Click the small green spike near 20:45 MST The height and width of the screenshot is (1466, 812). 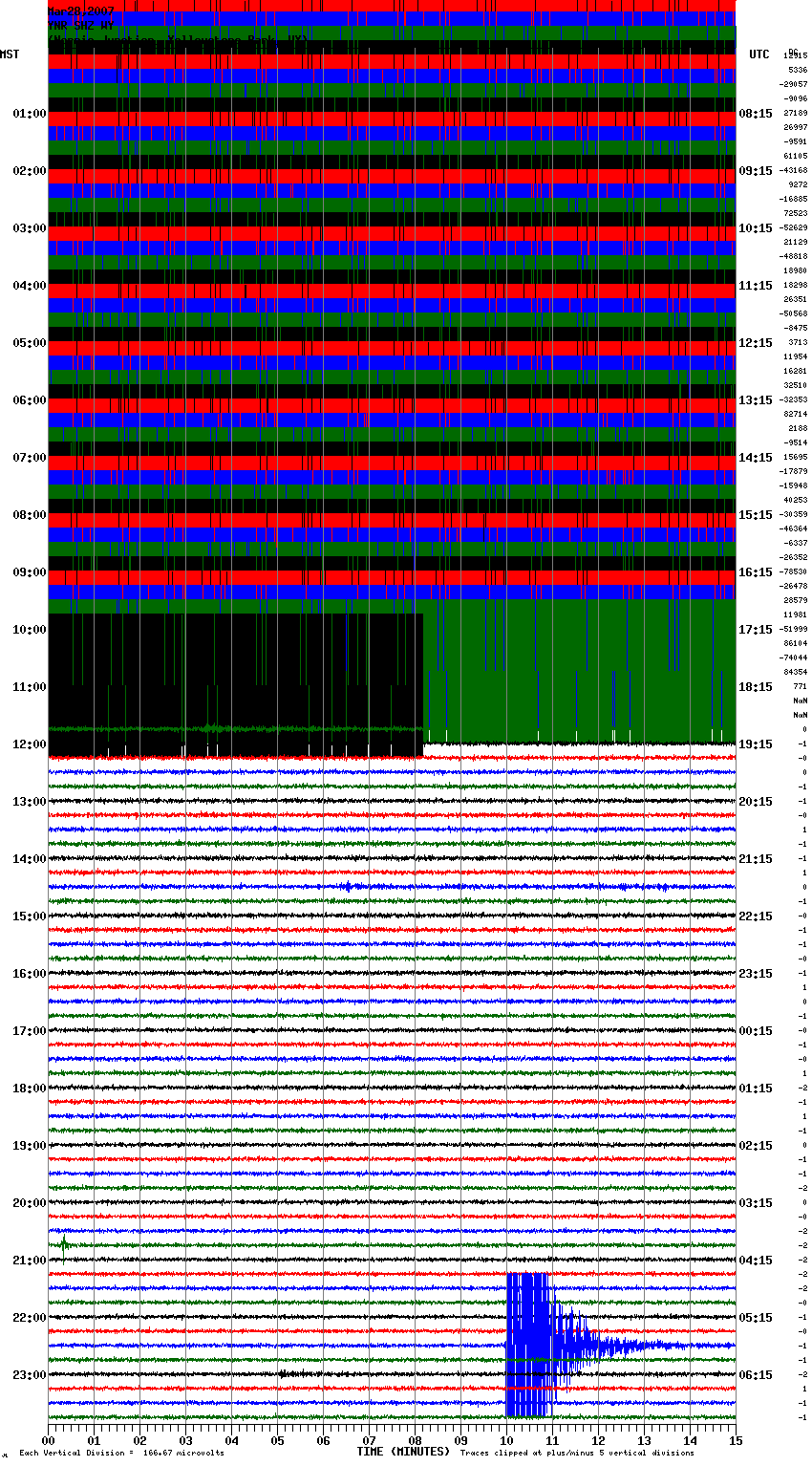click(x=64, y=1244)
